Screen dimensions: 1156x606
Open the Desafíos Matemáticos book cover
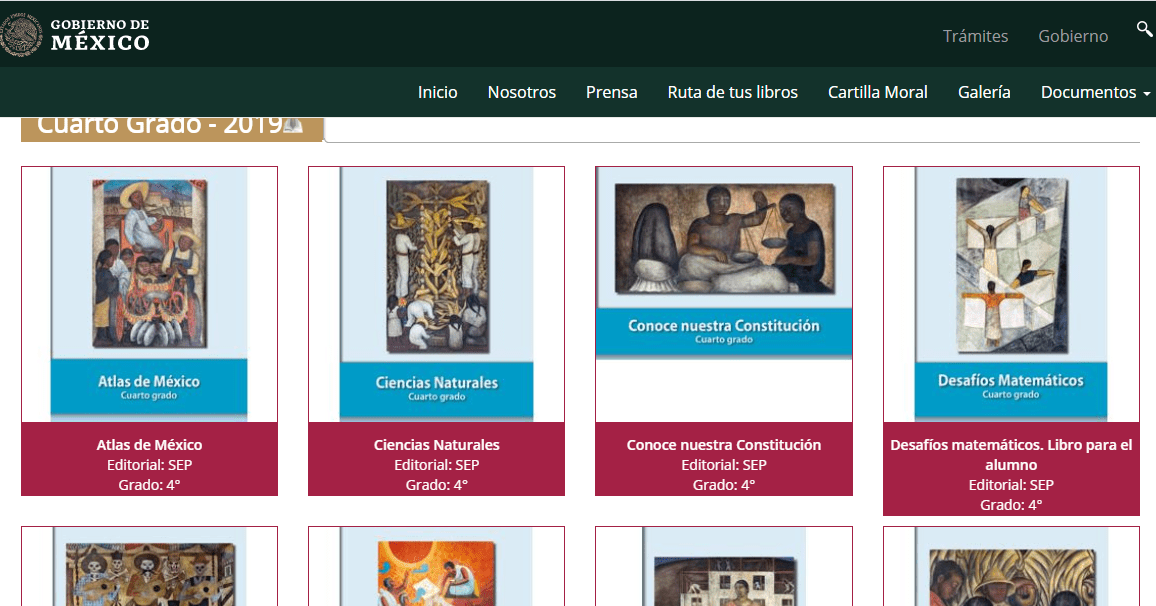click(1011, 294)
